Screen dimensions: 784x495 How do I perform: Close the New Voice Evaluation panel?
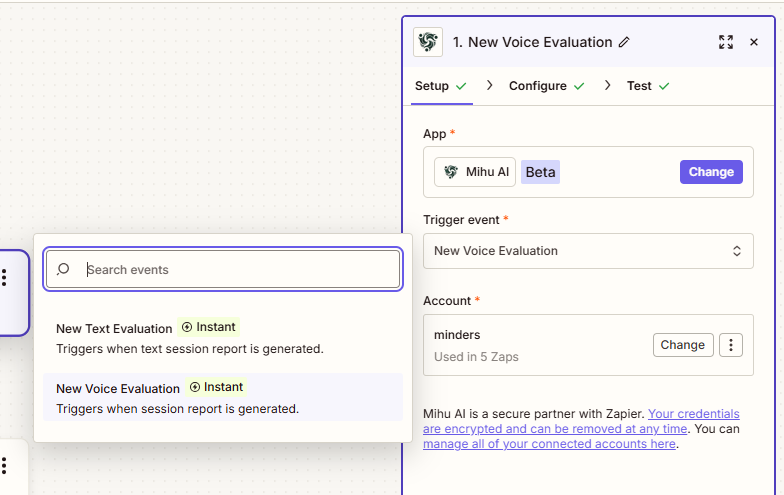pos(754,42)
